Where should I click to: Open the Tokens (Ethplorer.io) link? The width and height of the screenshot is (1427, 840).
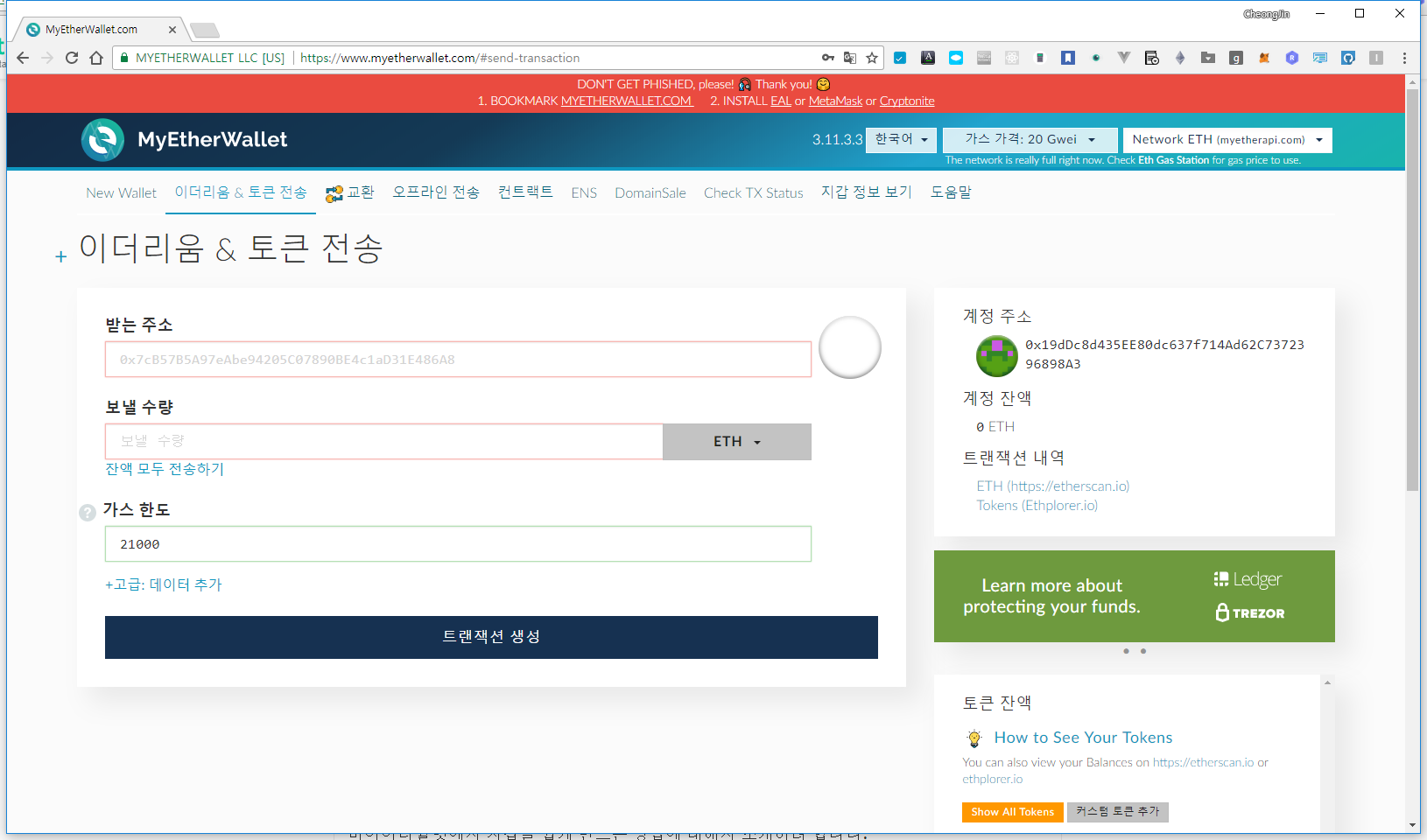coord(1037,506)
